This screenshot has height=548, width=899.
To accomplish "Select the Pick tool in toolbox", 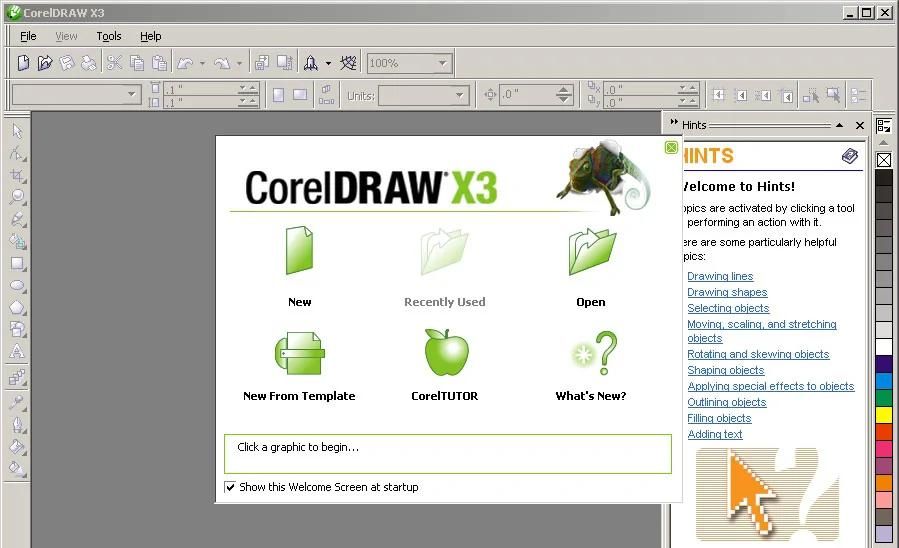I will tap(17, 131).
